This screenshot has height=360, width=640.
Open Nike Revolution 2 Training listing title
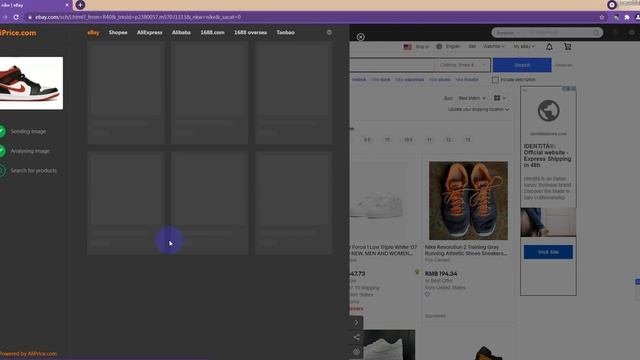[x=466, y=250]
